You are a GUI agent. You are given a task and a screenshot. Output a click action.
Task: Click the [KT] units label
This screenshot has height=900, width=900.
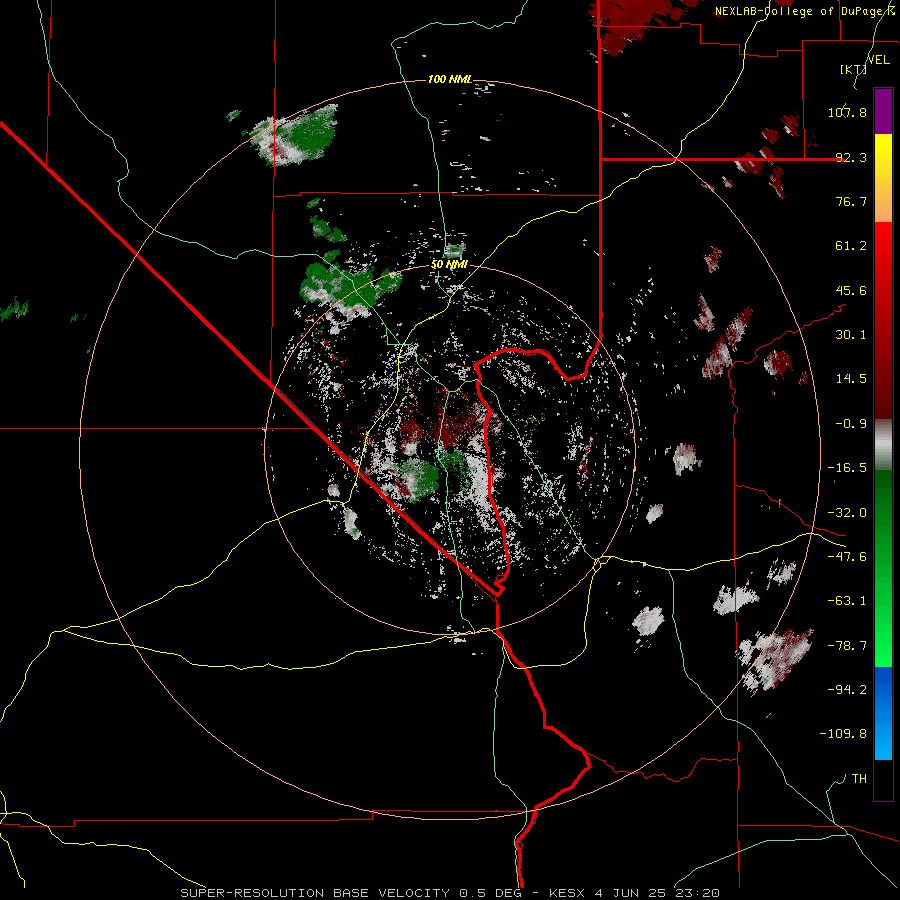pyautogui.click(x=854, y=69)
